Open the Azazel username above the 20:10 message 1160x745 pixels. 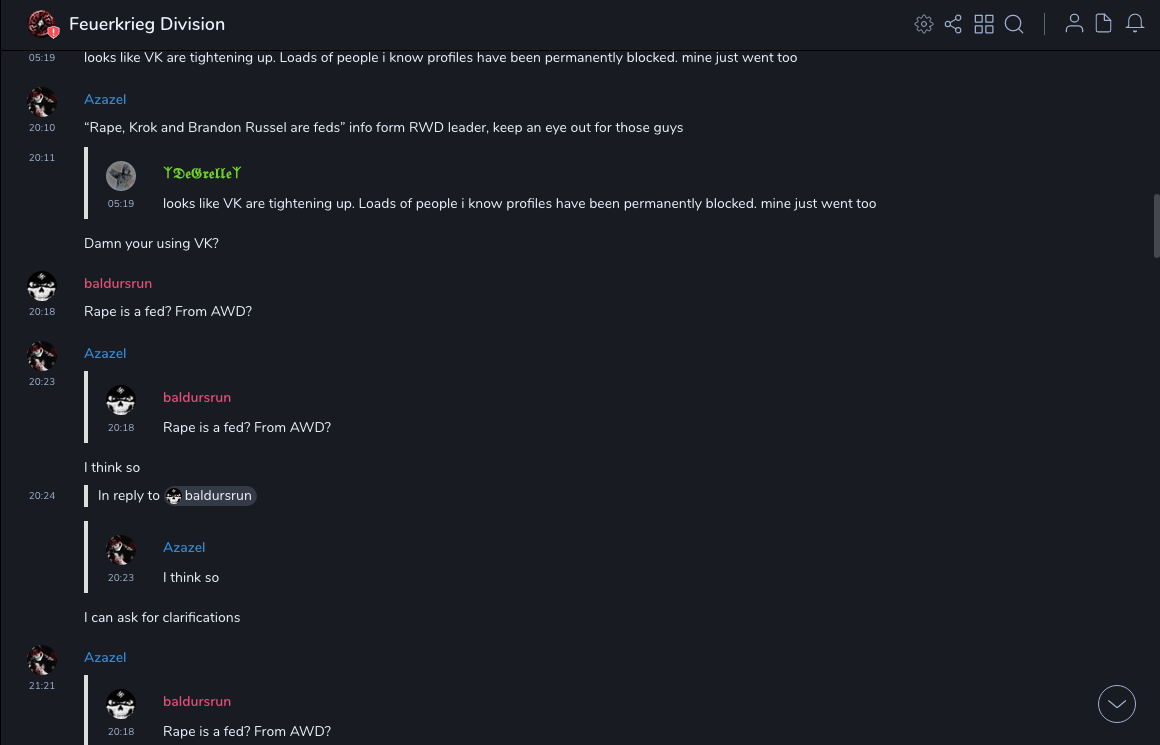tap(105, 99)
